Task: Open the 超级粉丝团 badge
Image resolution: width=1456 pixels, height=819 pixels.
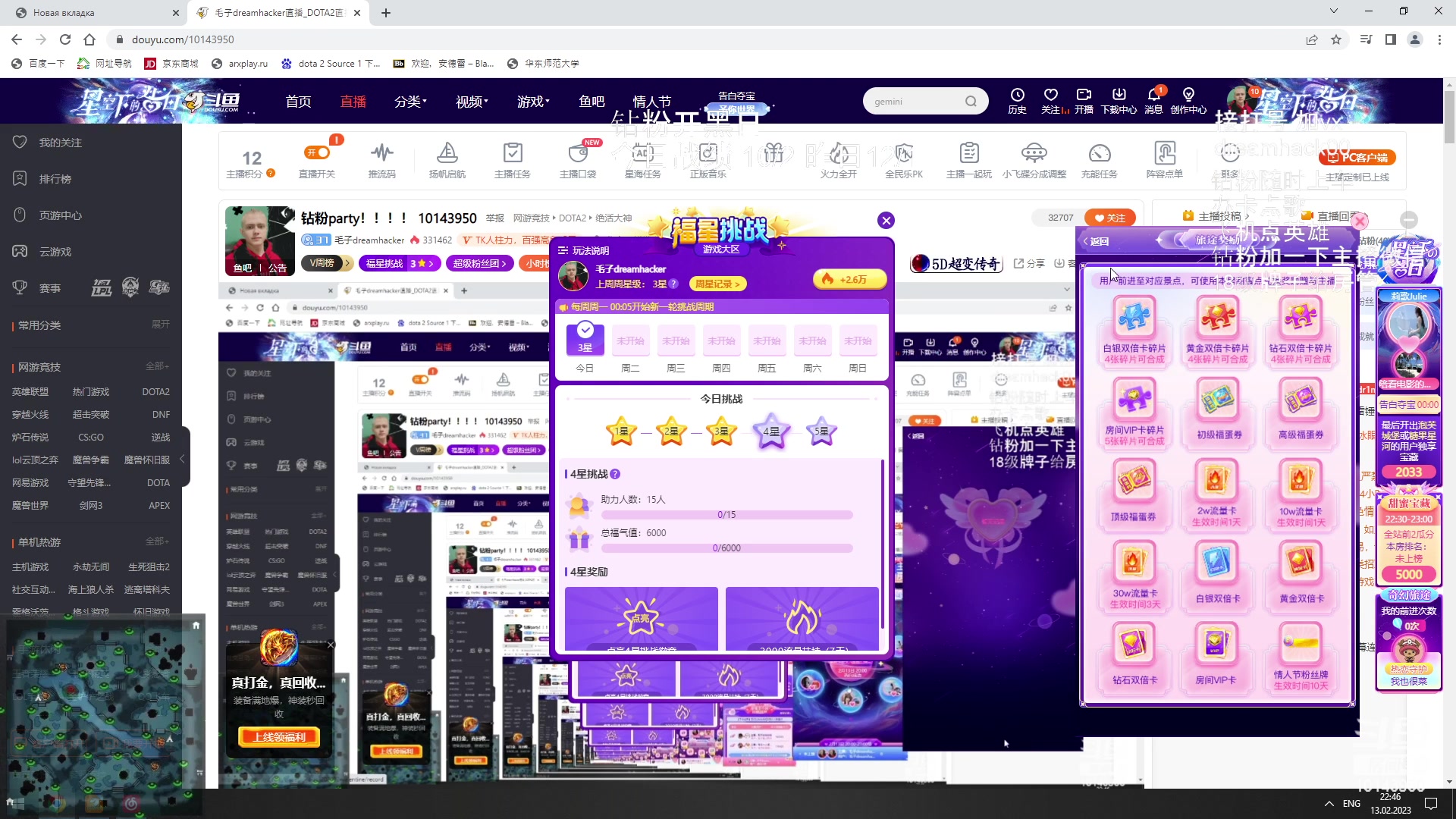Action: click(479, 263)
